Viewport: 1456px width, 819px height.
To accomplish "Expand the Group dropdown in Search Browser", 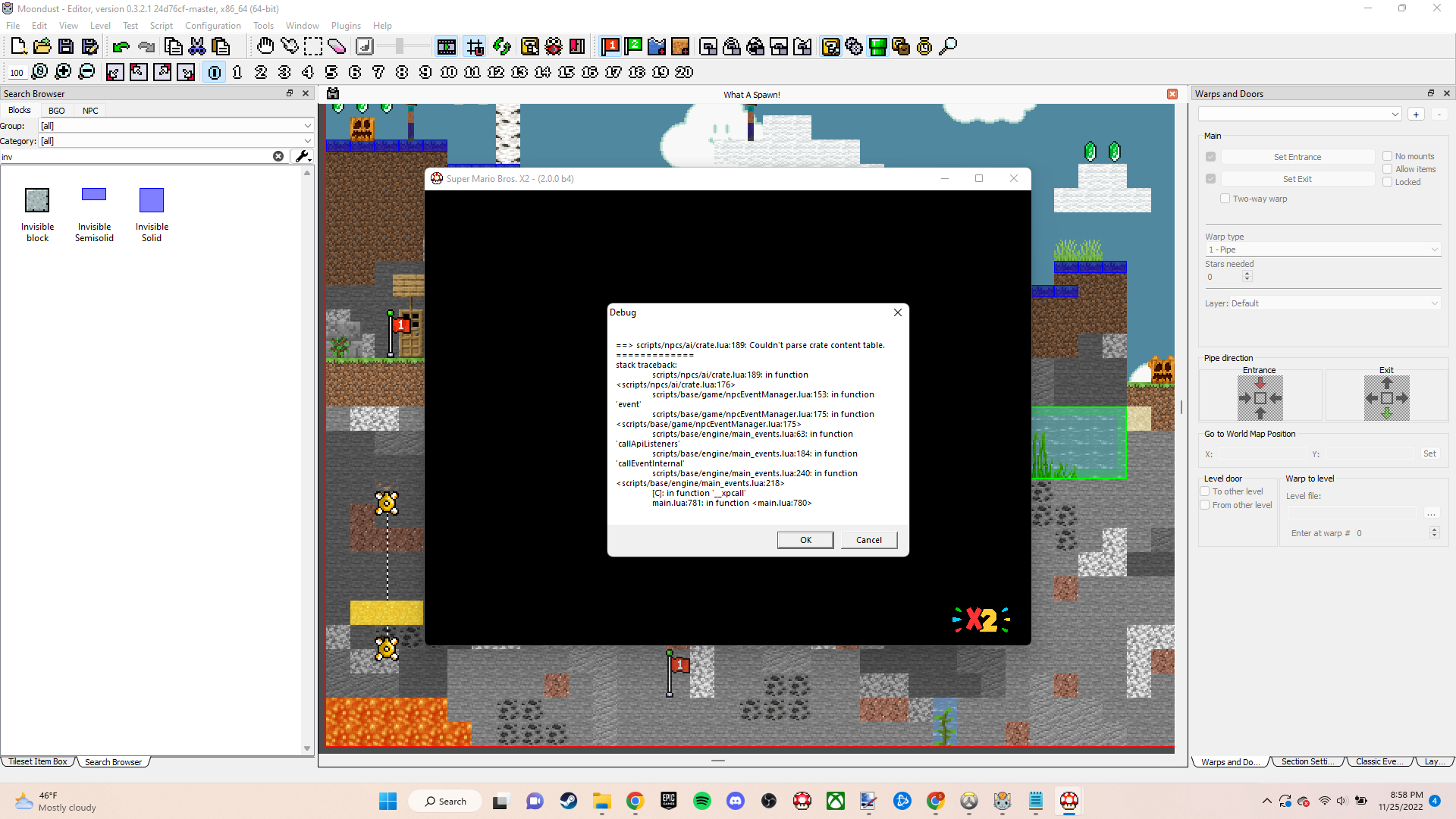I will click(x=177, y=126).
